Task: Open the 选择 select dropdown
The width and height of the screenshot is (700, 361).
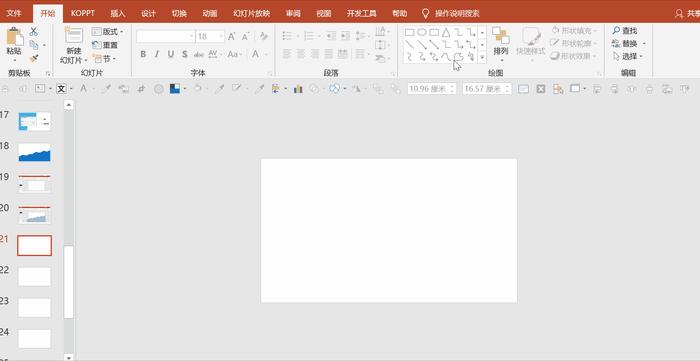Action: point(628,56)
